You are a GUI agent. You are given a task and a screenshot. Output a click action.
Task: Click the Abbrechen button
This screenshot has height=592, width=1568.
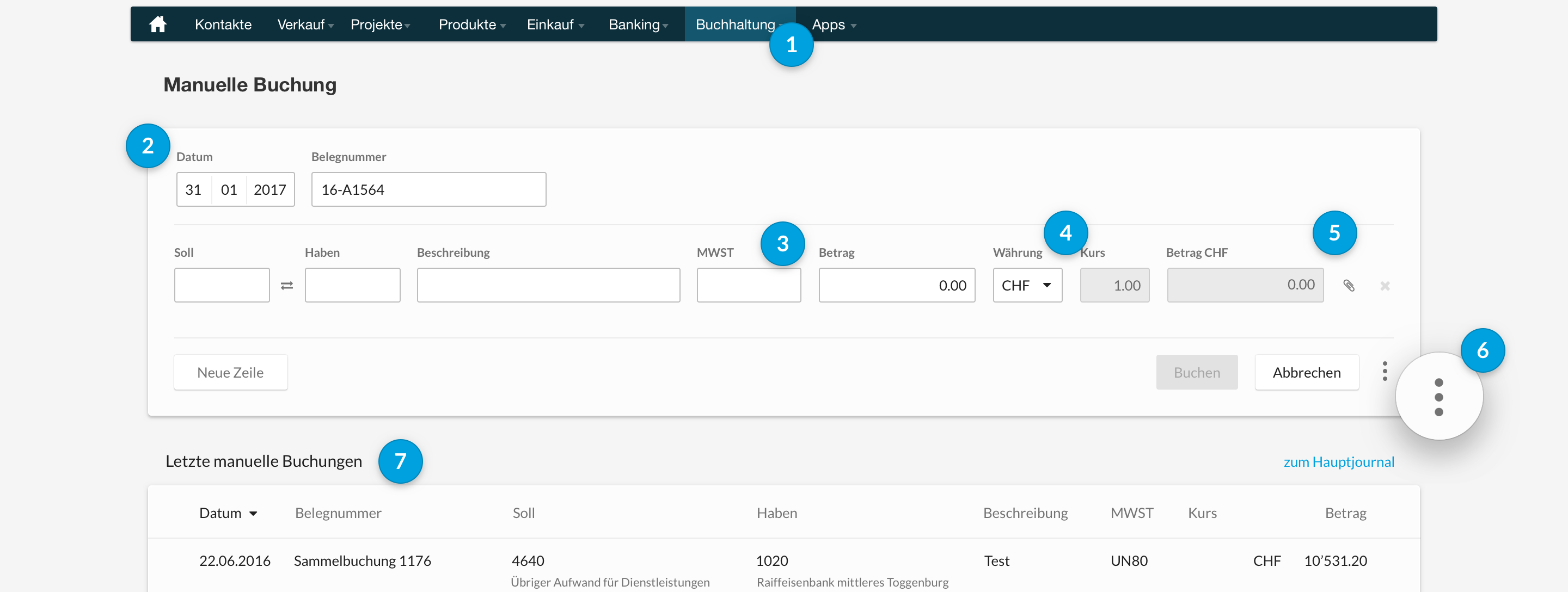[x=1306, y=372]
